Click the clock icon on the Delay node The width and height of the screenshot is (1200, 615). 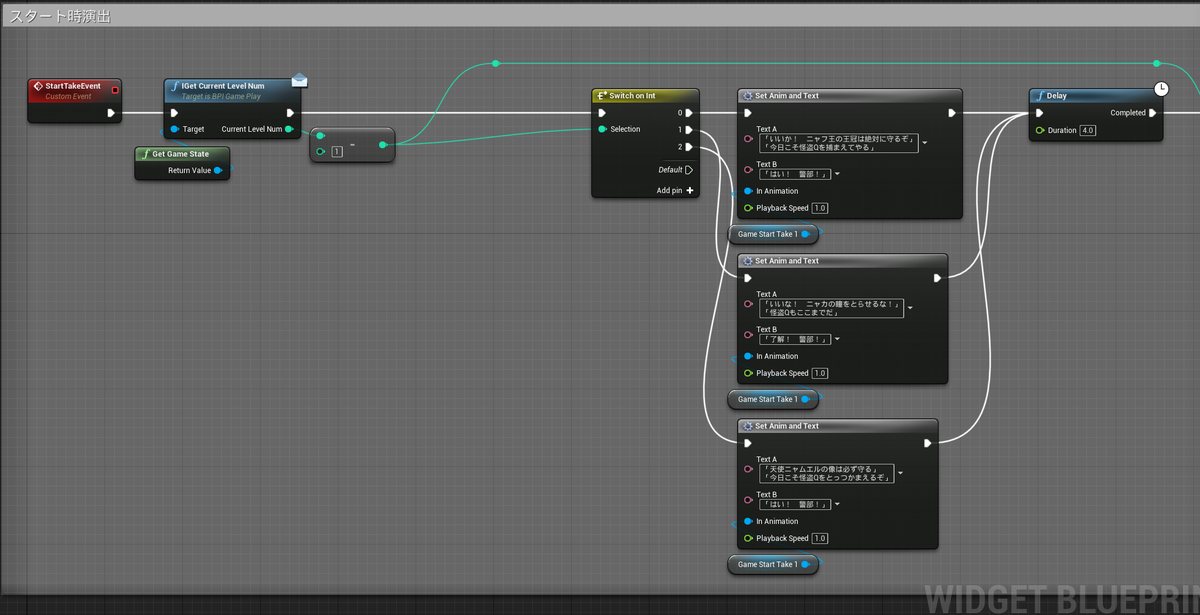(1160, 89)
